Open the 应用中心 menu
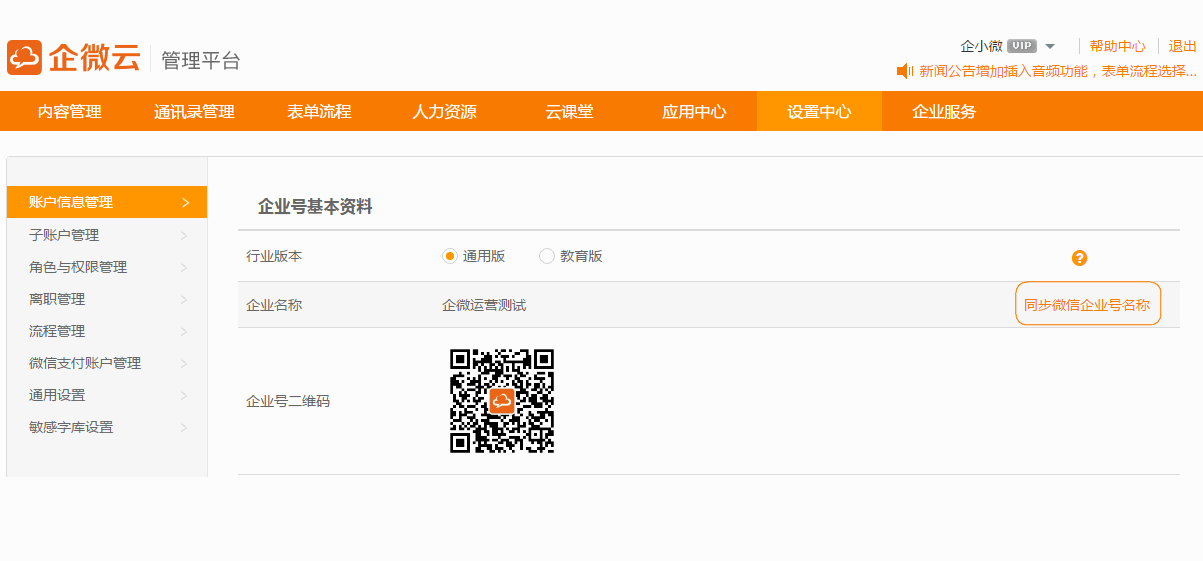The image size is (1203, 561). pos(694,111)
